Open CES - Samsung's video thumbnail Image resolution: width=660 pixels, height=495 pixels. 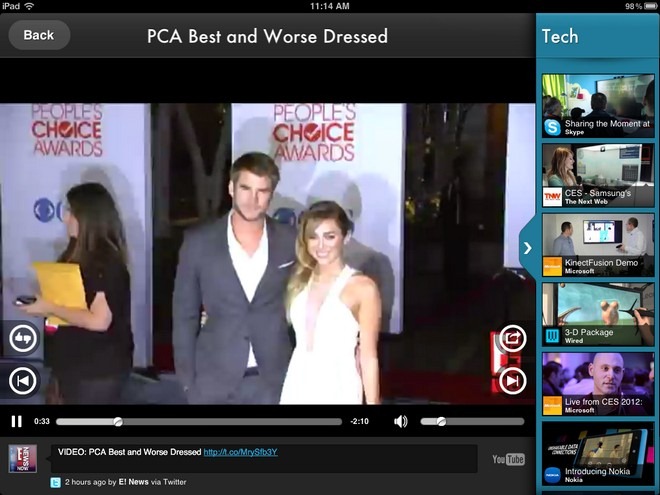[x=598, y=175]
